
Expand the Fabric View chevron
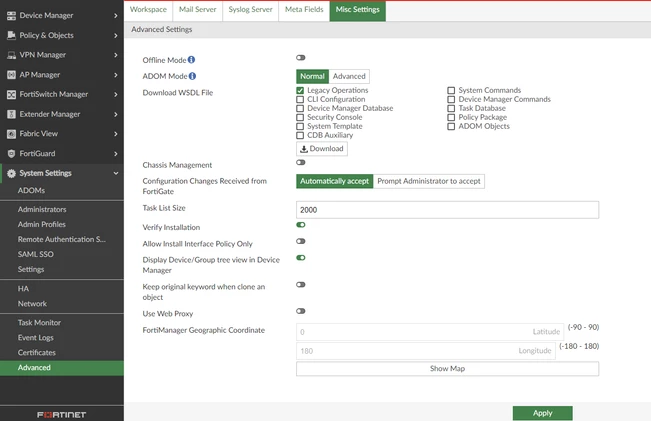(x=116, y=134)
